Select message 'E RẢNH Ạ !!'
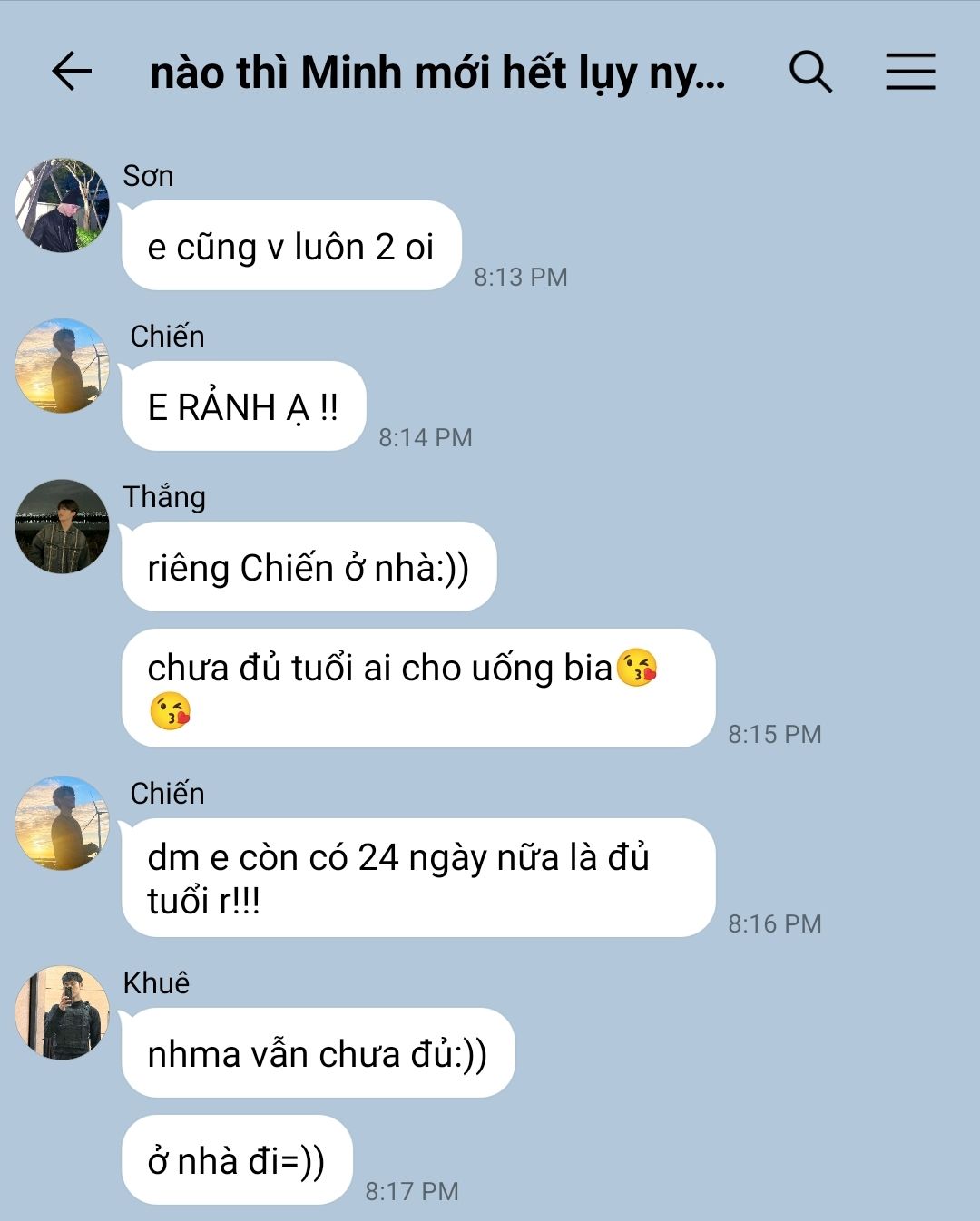 click(x=243, y=406)
